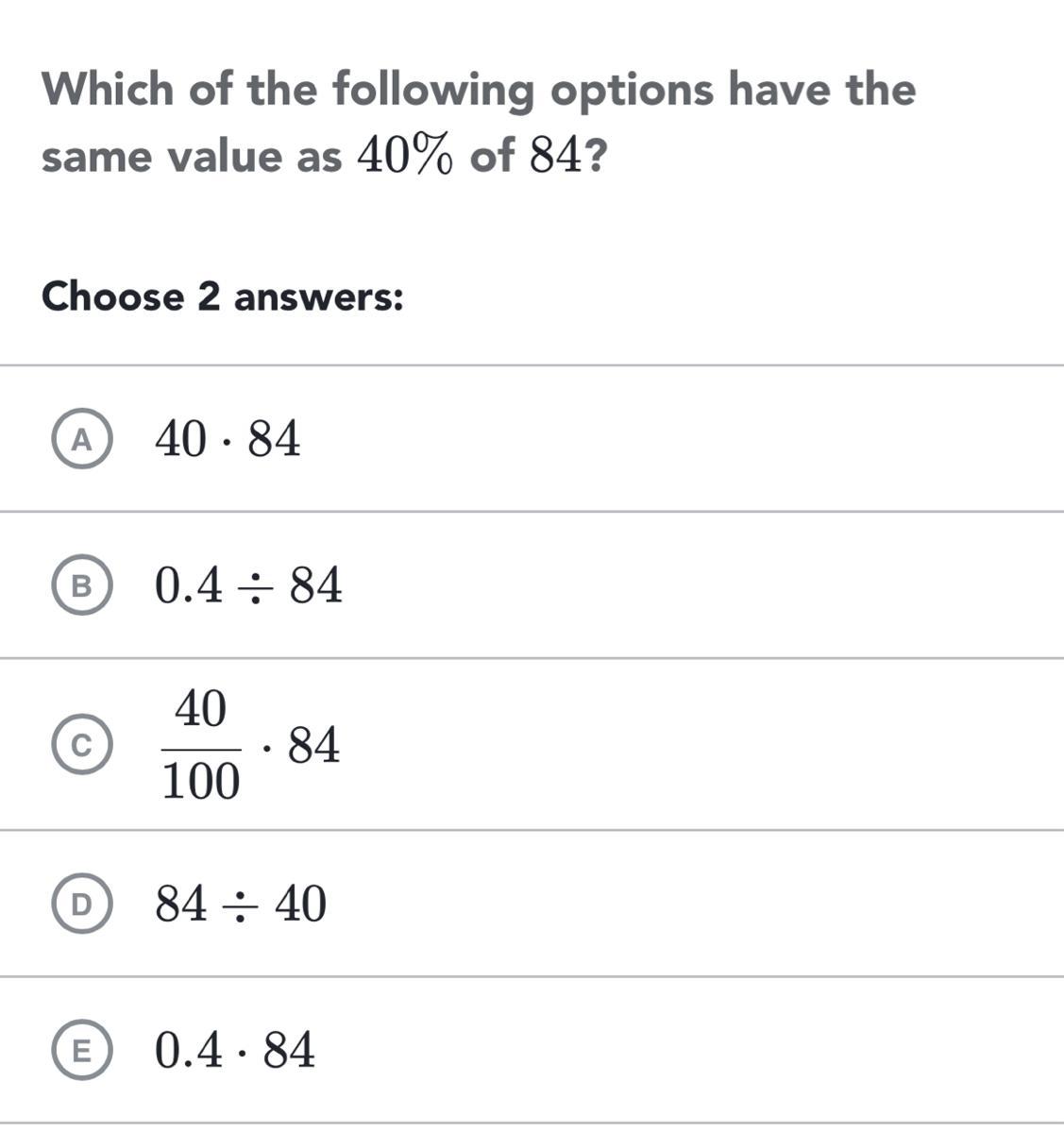Click the fraction bar in option C
The width and height of the screenshot is (1064, 1133).
pyautogui.click(x=201, y=749)
